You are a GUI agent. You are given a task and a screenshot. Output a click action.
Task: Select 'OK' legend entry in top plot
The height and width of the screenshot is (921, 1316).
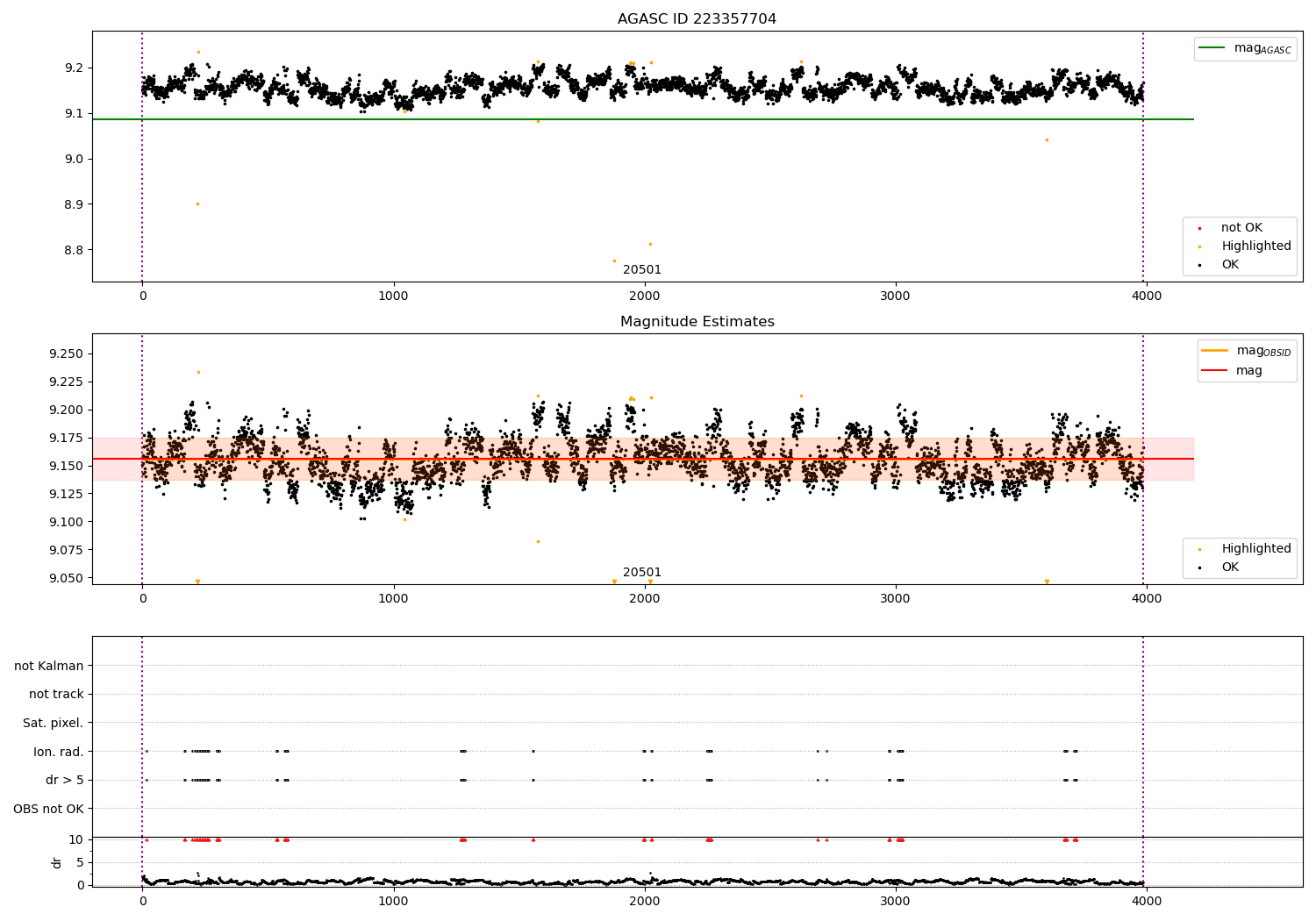point(1230,265)
